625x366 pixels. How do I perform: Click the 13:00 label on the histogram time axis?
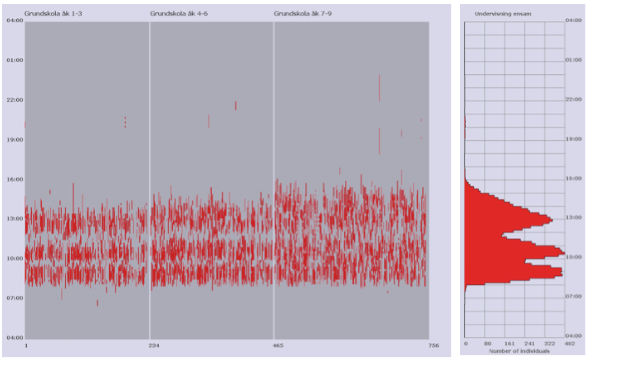[574, 218]
